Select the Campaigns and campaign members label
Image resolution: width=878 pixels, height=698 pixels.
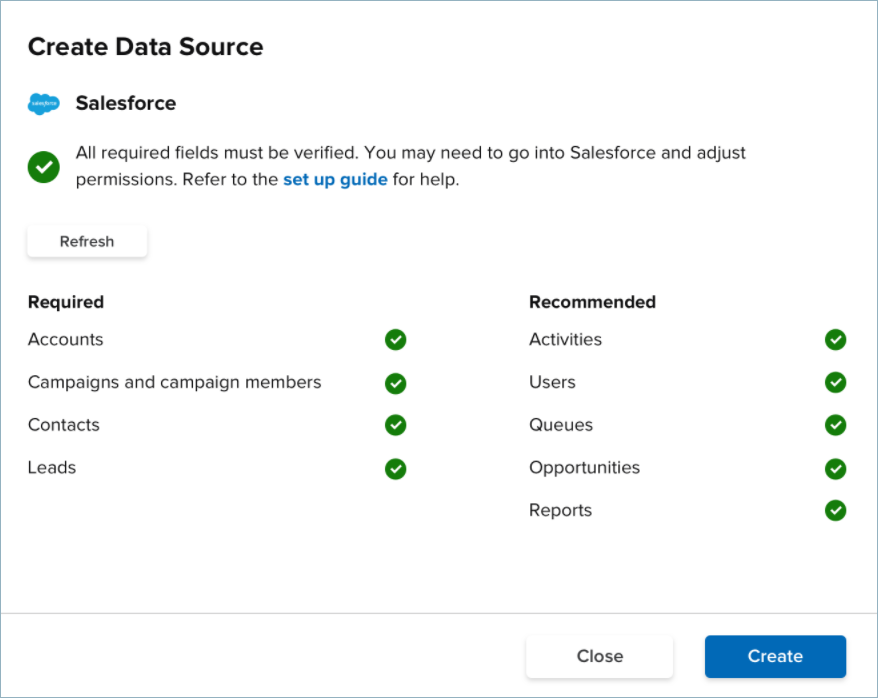tap(175, 382)
